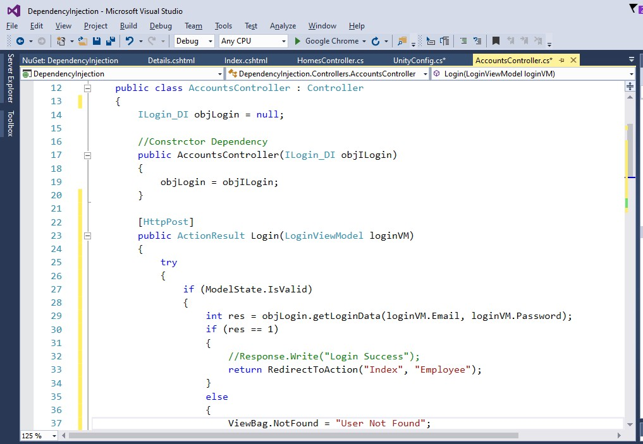Click the Previous Bookmark icon
The image size is (643, 444).
[x=511, y=41]
